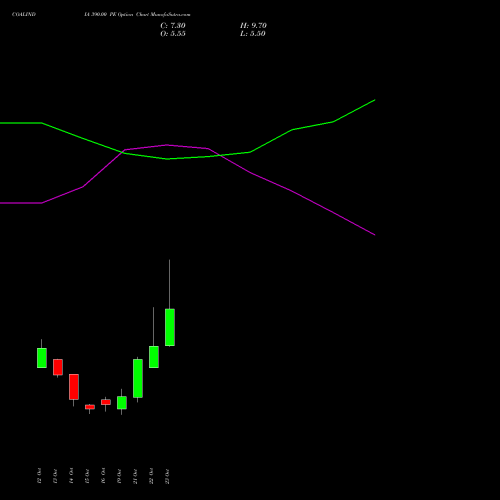Click the PE Options Chart title text
The height and width of the screenshot is (500, 500).
coord(137,15)
